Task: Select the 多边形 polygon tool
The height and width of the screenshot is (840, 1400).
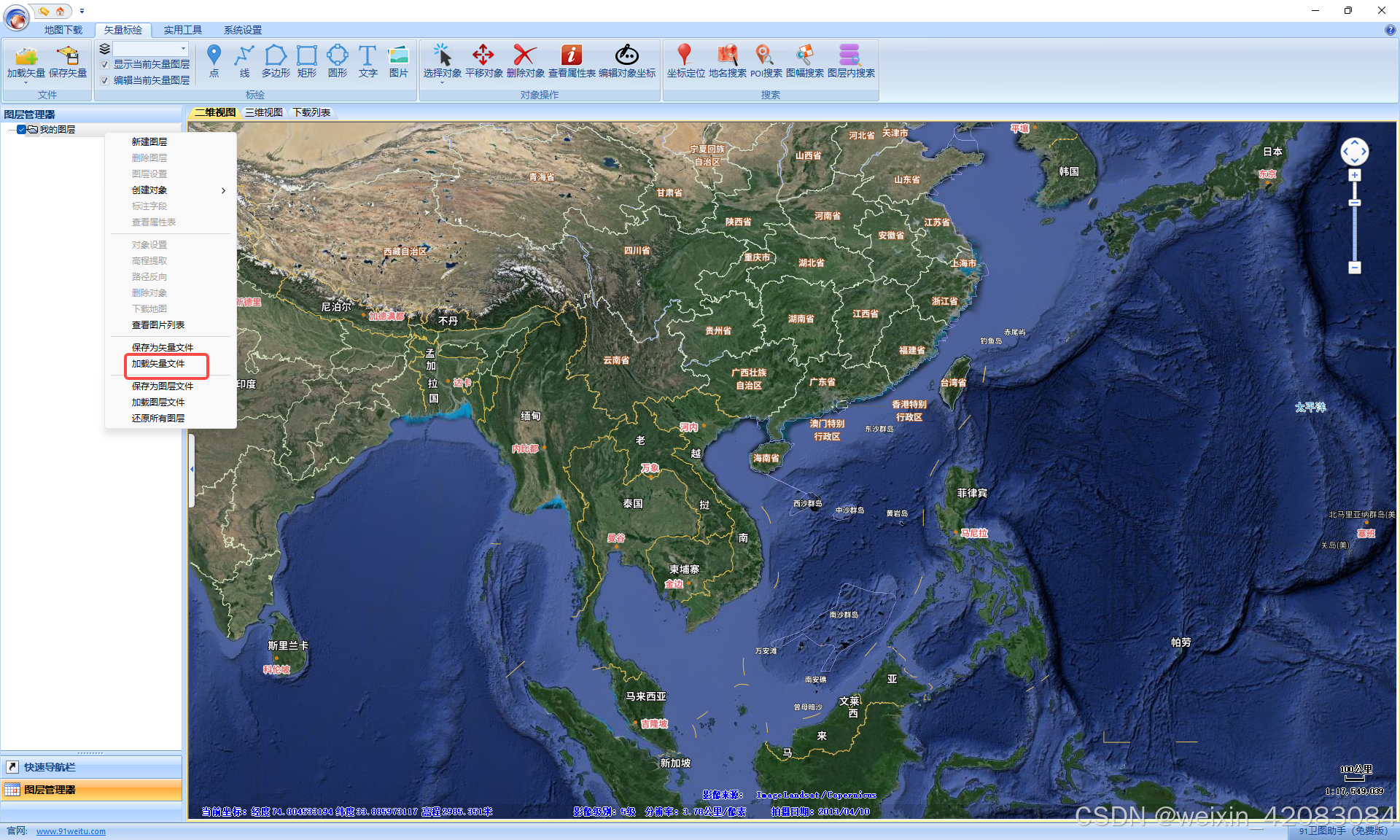Action: click(276, 55)
